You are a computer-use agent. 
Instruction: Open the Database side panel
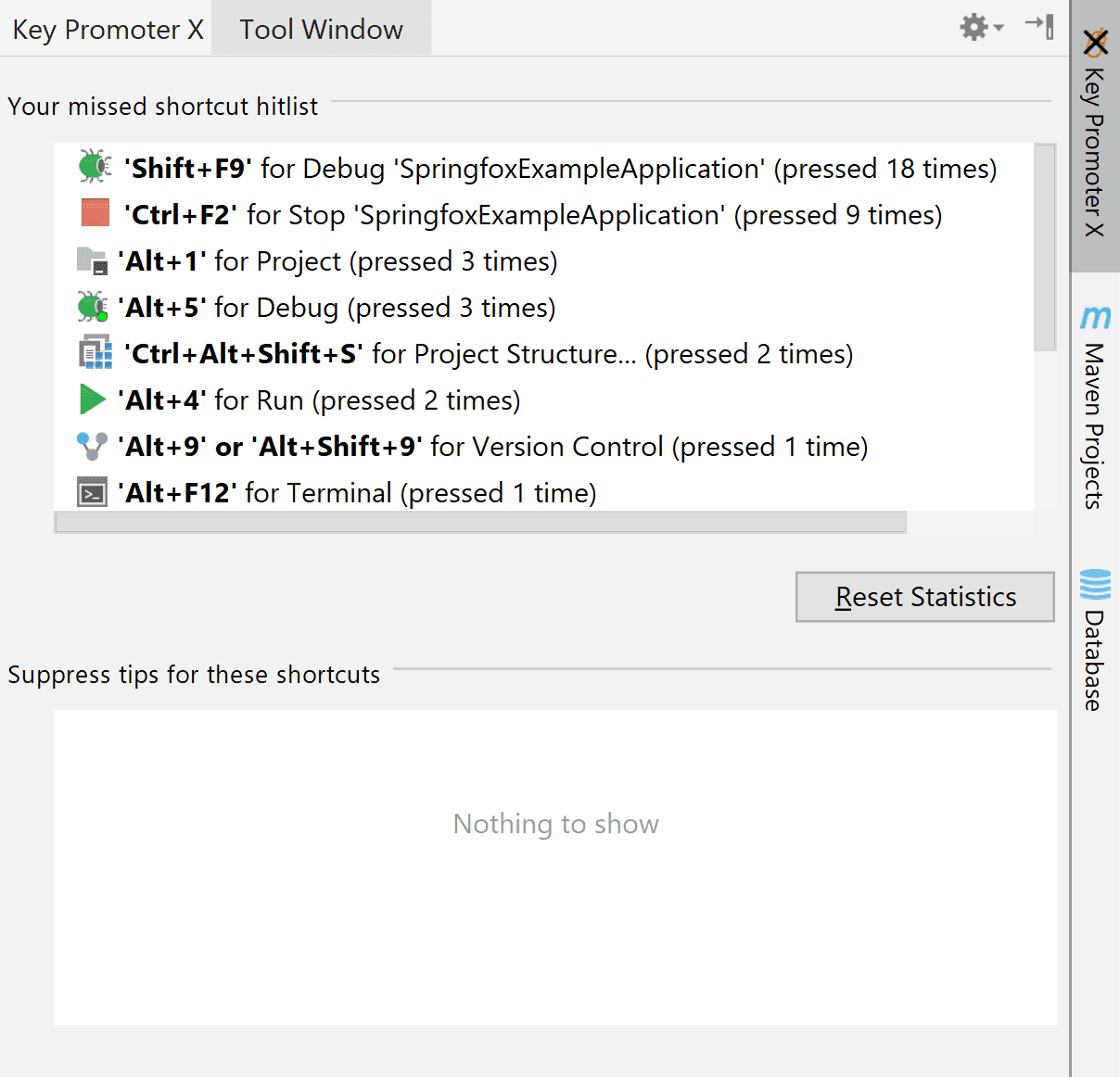1095,641
